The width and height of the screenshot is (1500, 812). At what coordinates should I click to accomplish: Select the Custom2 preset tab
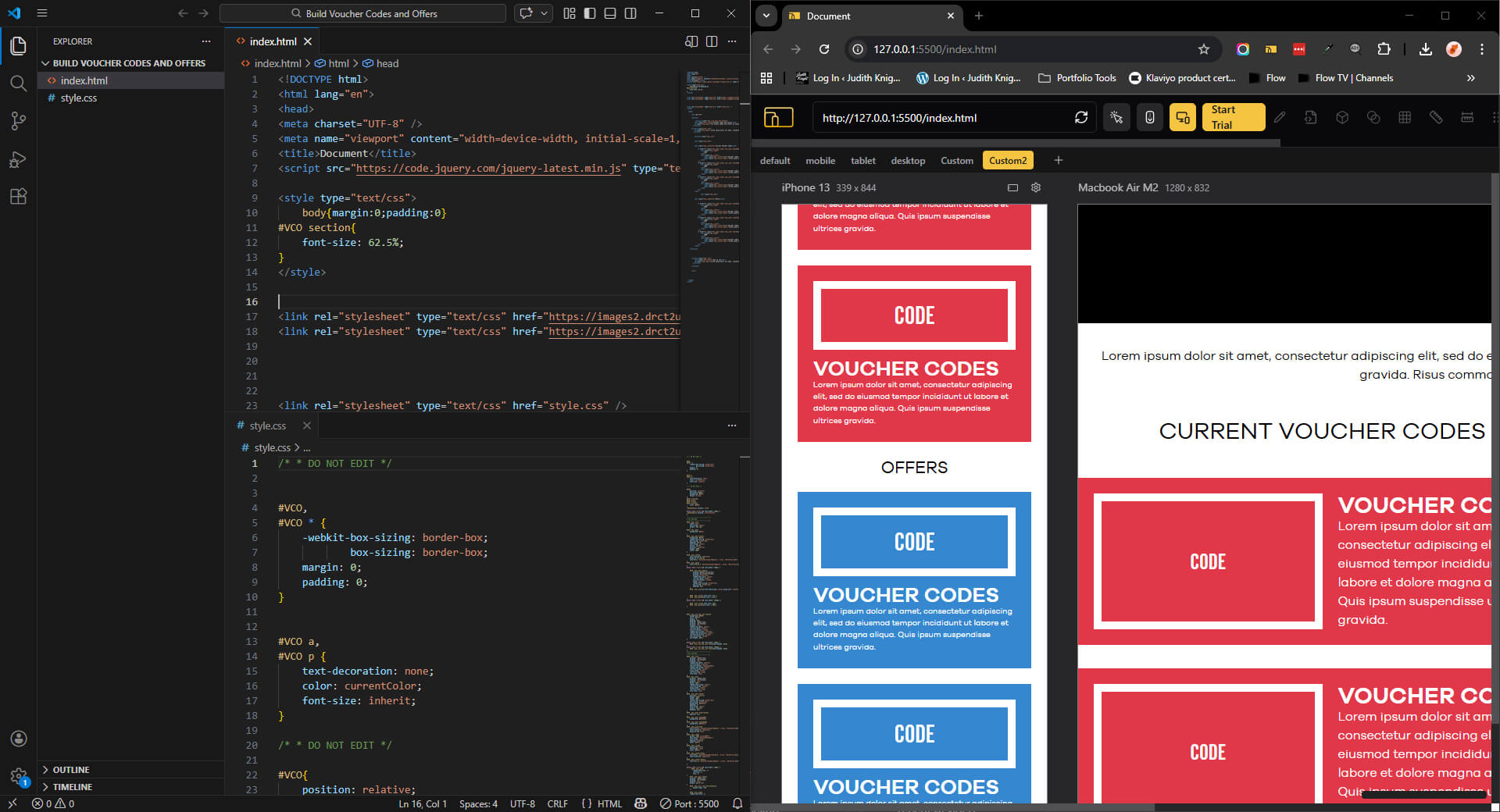point(1008,161)
